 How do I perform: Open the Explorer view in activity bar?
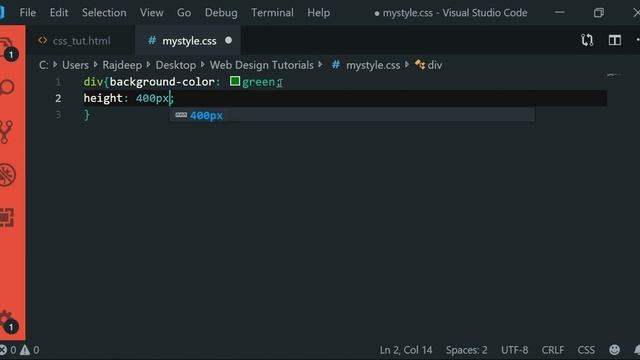6,48
